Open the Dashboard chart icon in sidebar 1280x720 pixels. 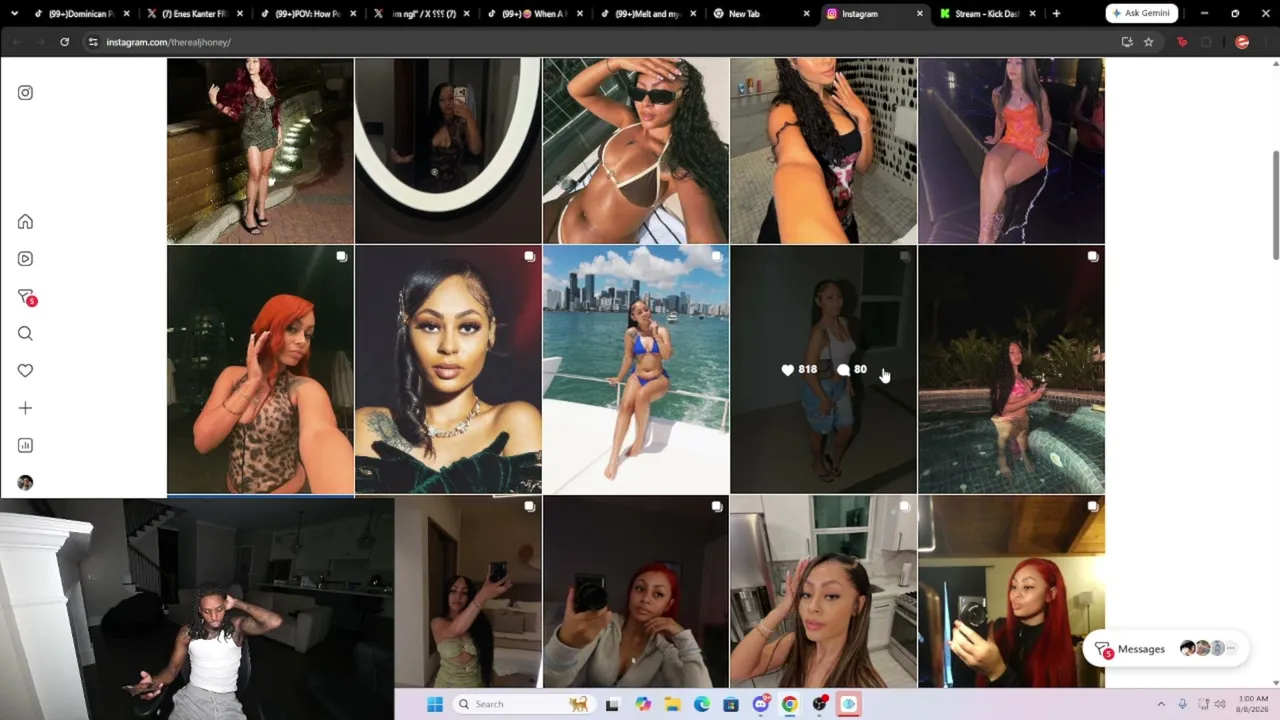25,446
